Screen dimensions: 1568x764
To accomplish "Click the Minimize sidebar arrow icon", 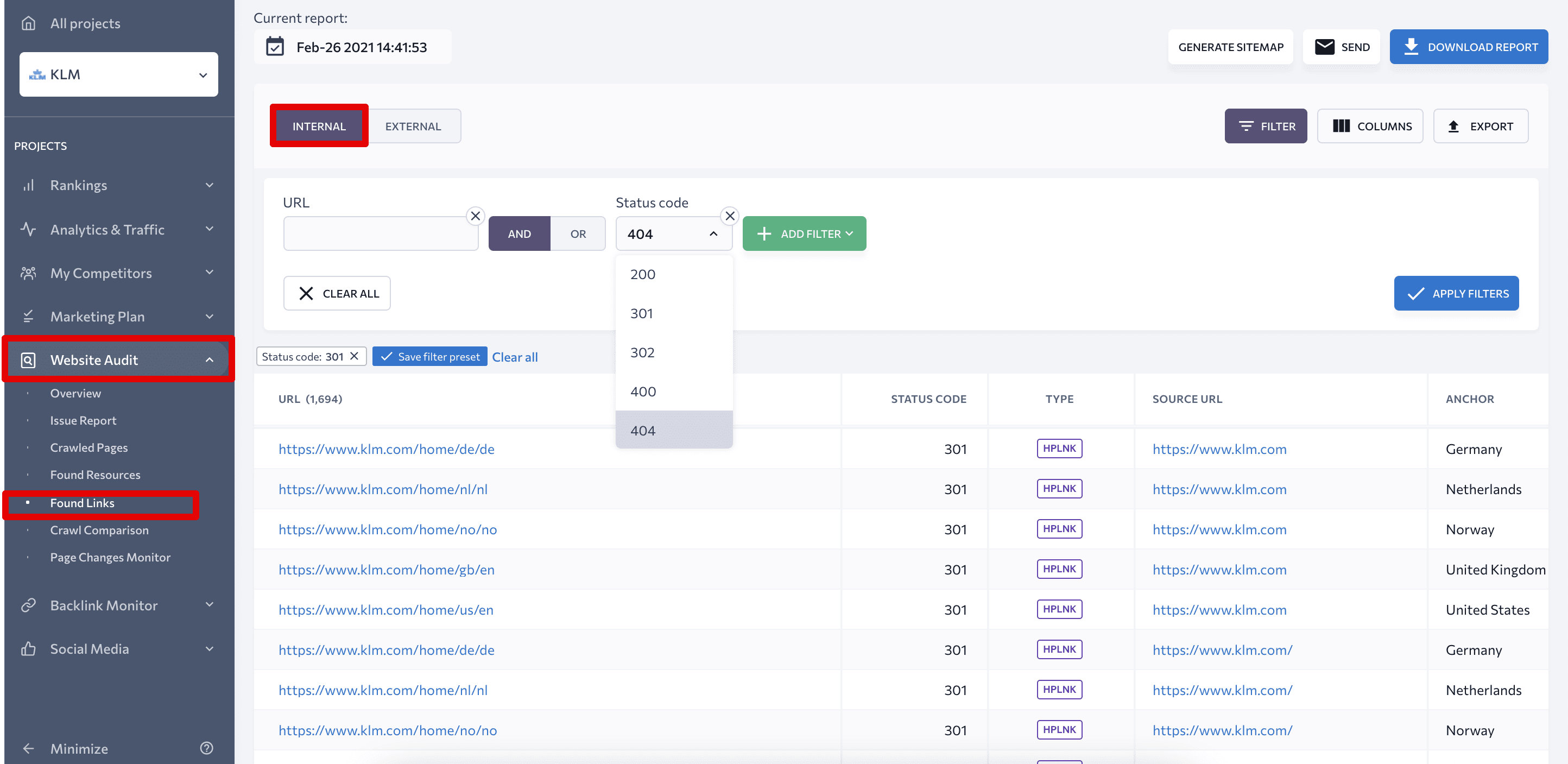I will click(28, 748).
